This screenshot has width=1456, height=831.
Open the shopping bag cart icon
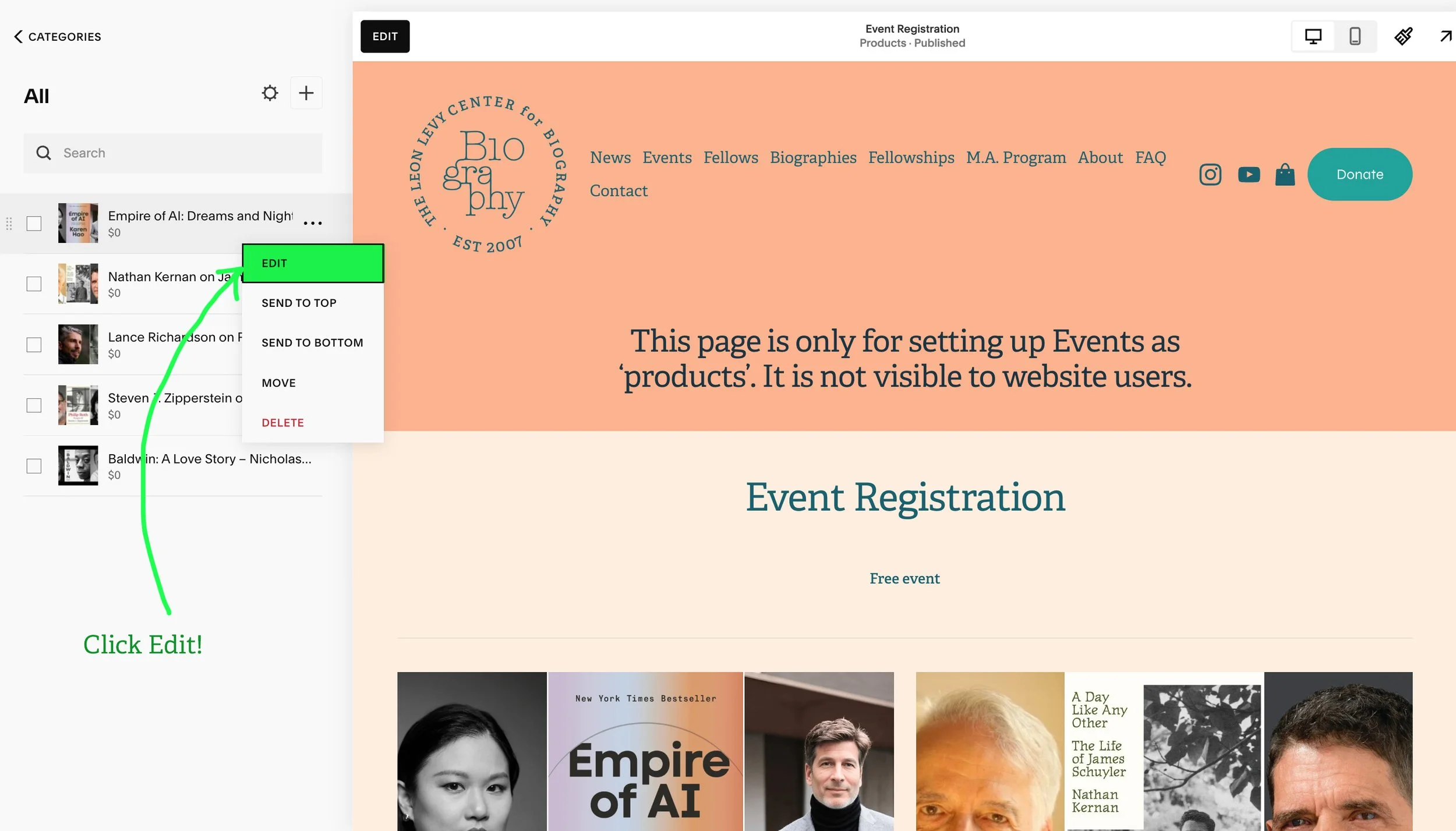coord(1285,175)
